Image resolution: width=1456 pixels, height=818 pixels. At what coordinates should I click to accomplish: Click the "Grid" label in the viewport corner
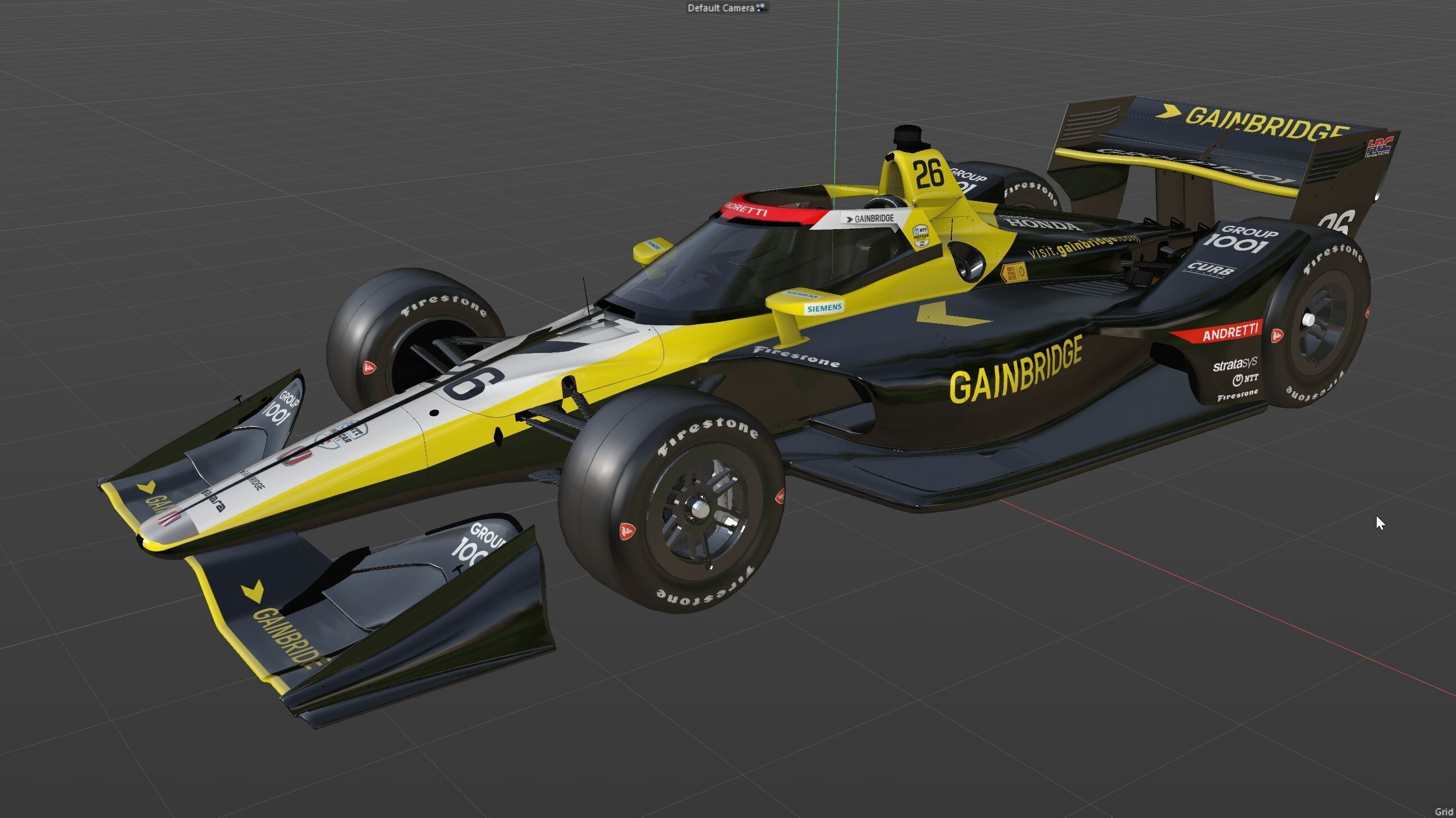coord(1445,812)
